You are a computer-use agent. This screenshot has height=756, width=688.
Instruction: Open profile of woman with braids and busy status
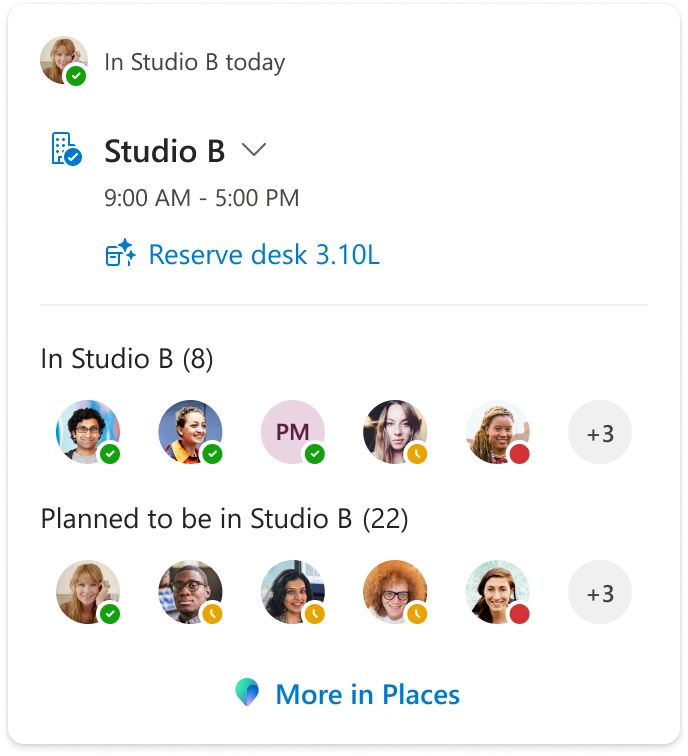coord(498,432)
